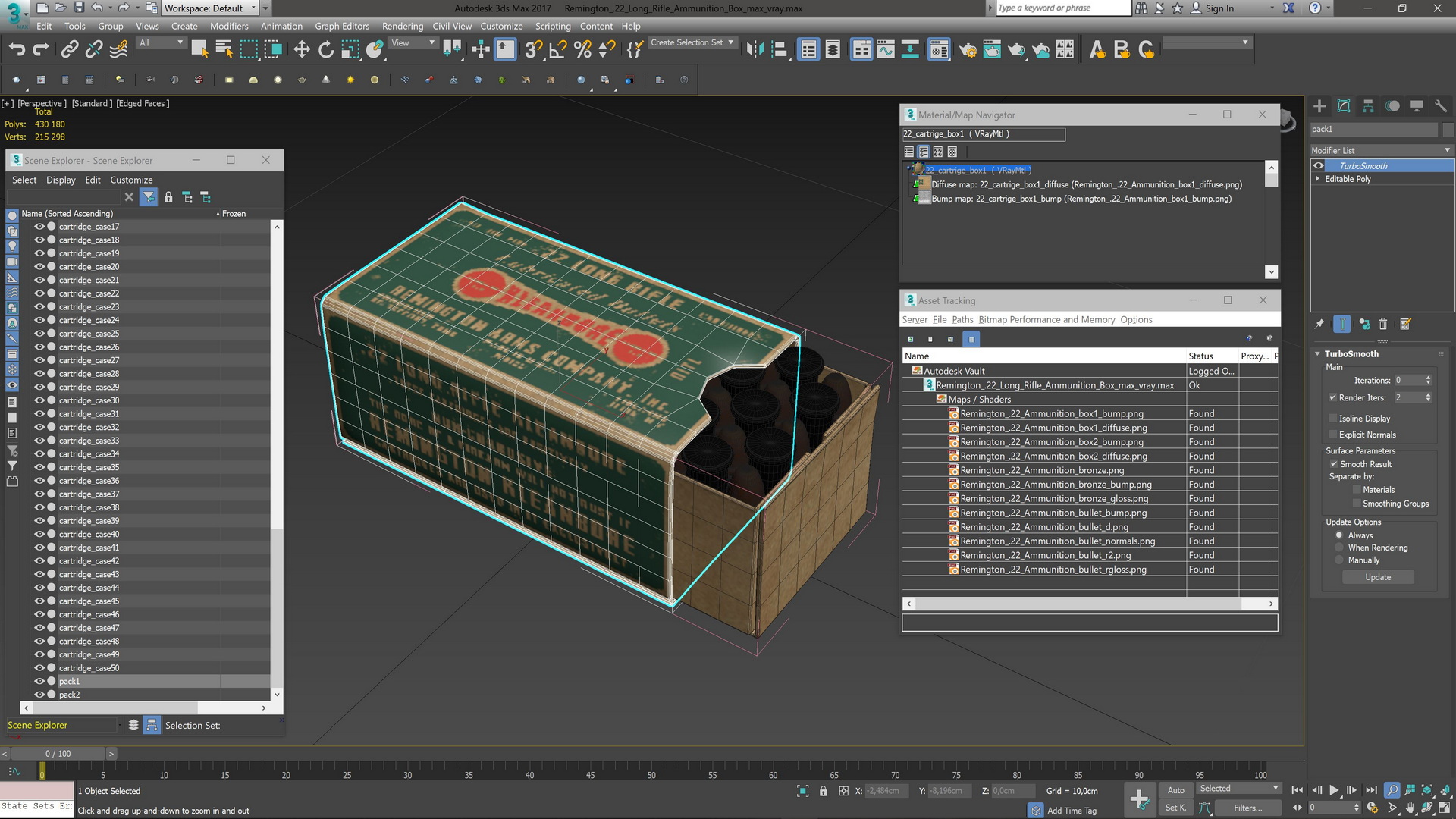Viewport: 1456px width, 819px height.
Task: Click the keyword search field
Action: point(1062,8)
